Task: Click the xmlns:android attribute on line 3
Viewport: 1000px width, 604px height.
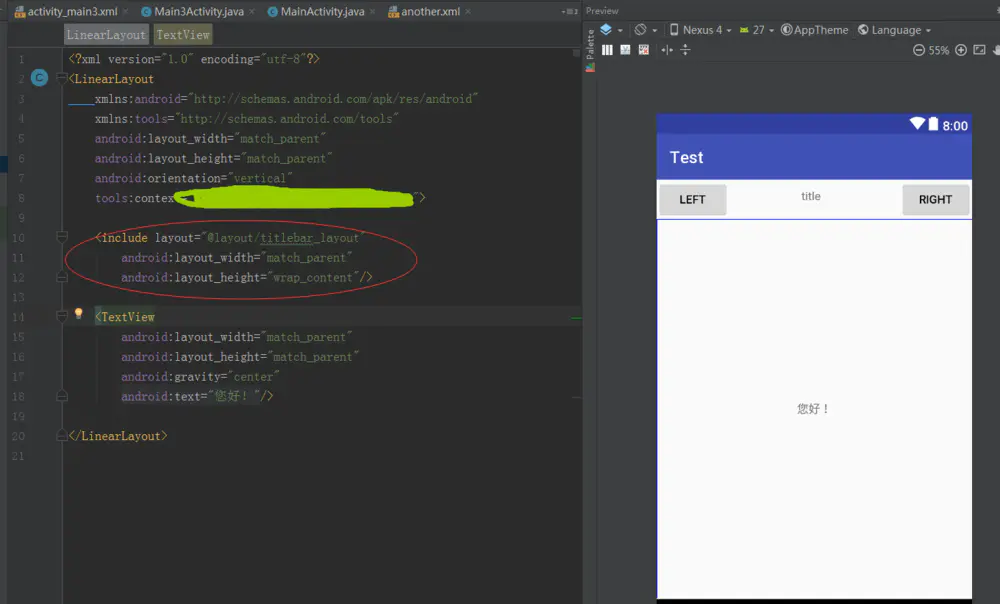Action: tap(286, 99)
